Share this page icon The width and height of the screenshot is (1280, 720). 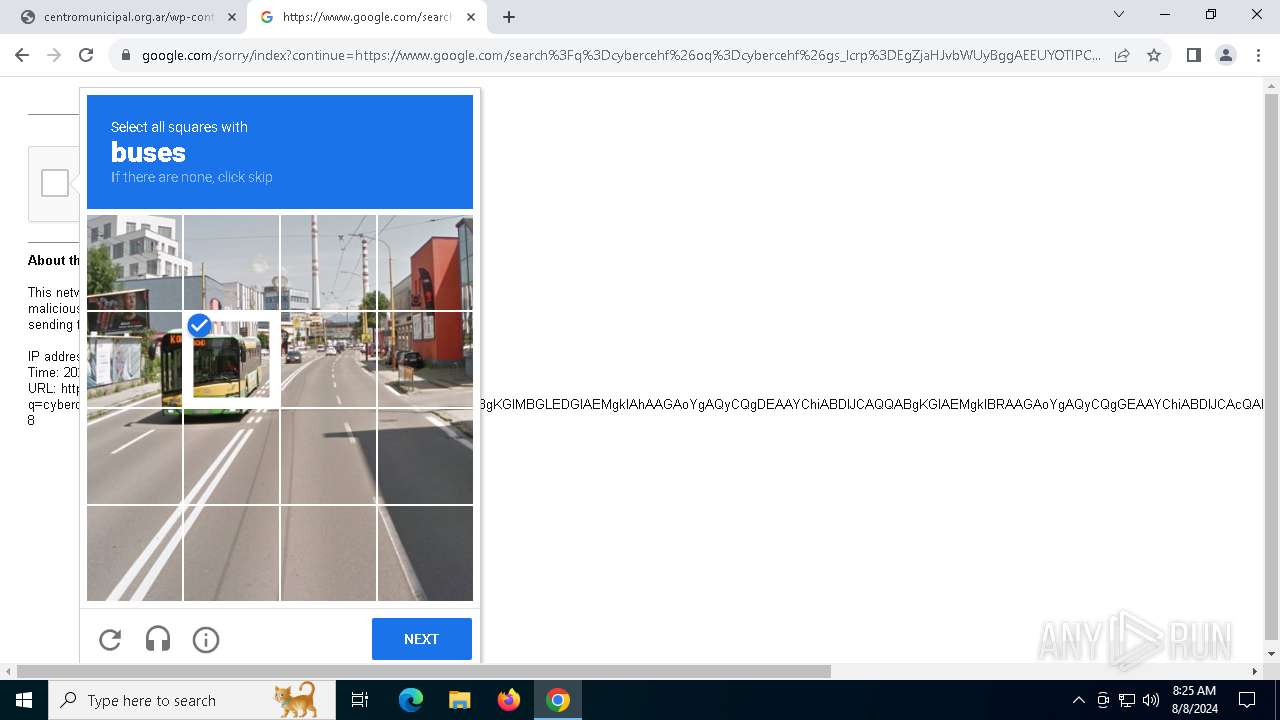(1122, 55)
